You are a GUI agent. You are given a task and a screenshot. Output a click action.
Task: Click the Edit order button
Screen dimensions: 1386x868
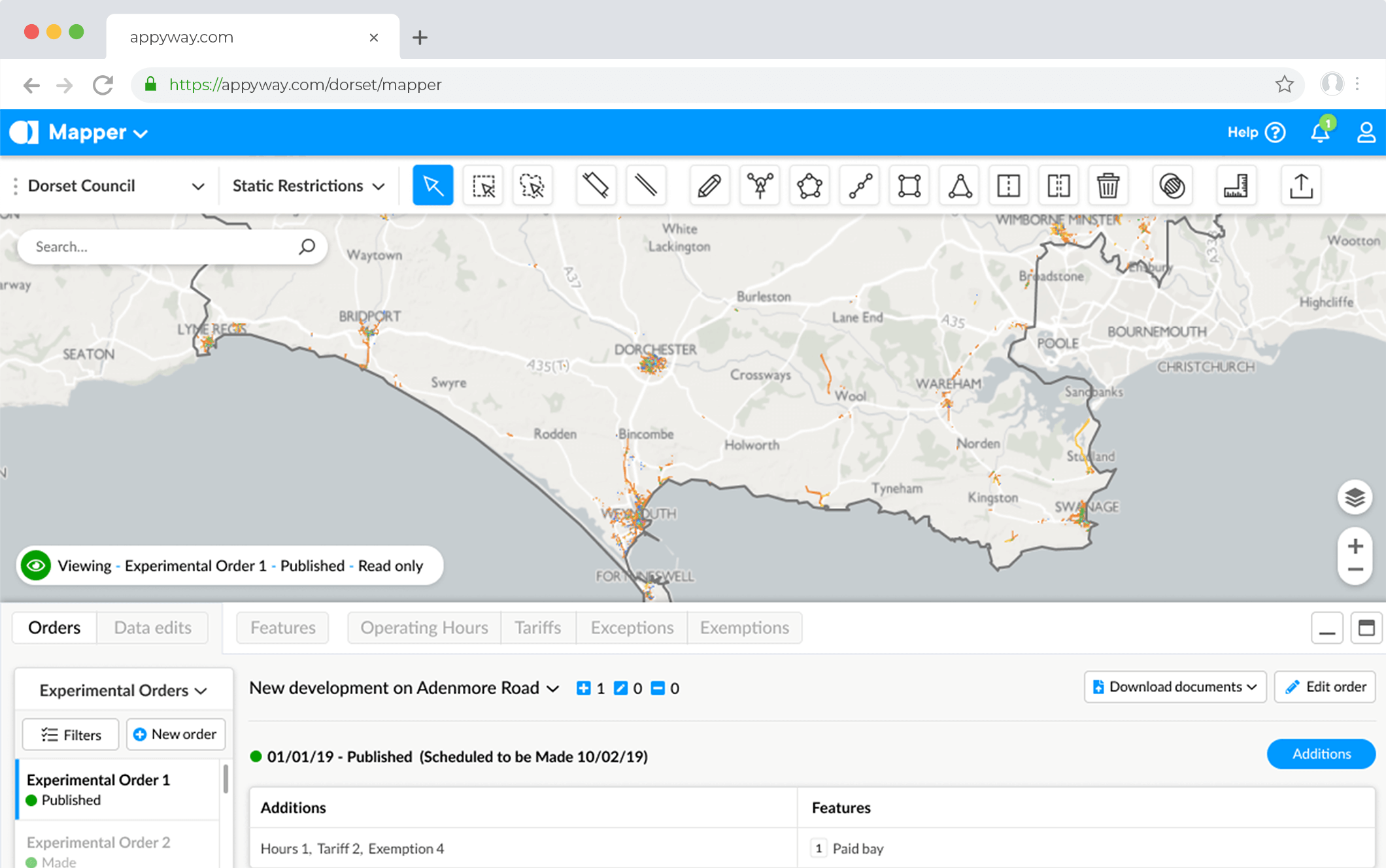click(1325, 687)
